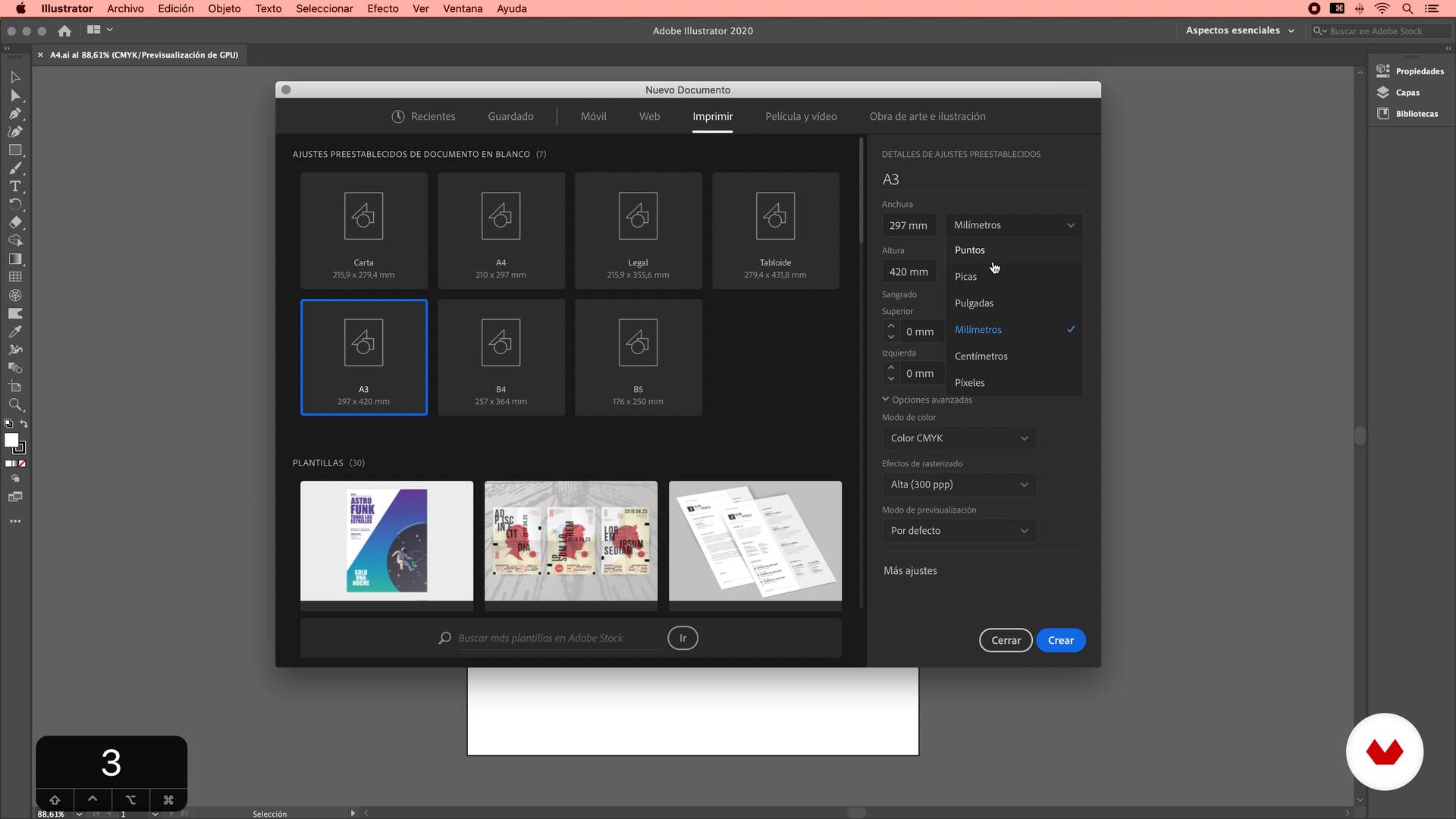
Task: Select the Shape Builder tool
Action: click(x=15, y=241)
